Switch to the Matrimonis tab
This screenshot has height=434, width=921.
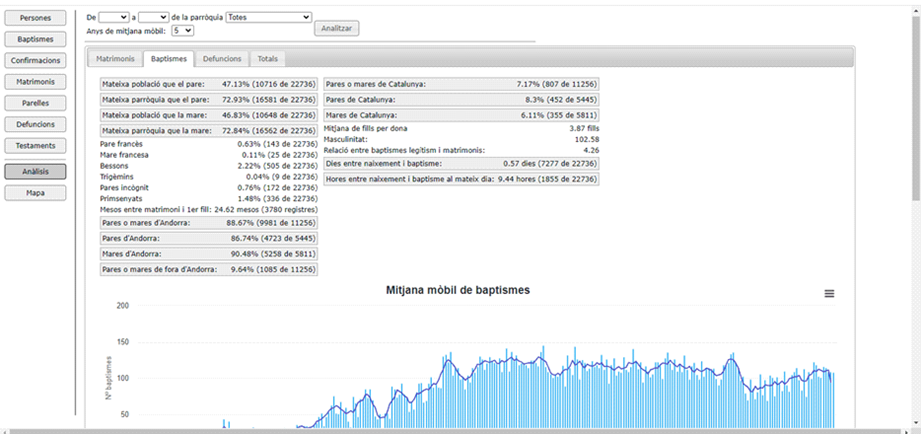point(115,59)
